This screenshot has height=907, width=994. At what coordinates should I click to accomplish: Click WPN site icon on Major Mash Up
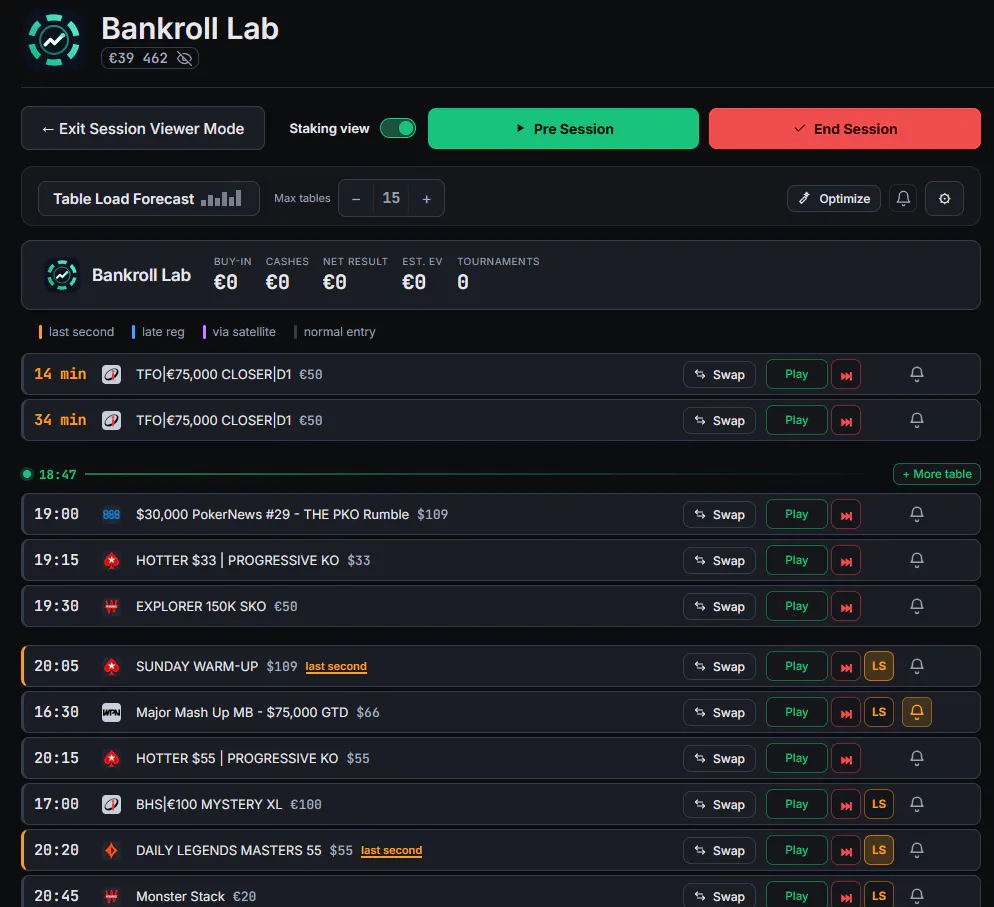[x=112, y=712]
